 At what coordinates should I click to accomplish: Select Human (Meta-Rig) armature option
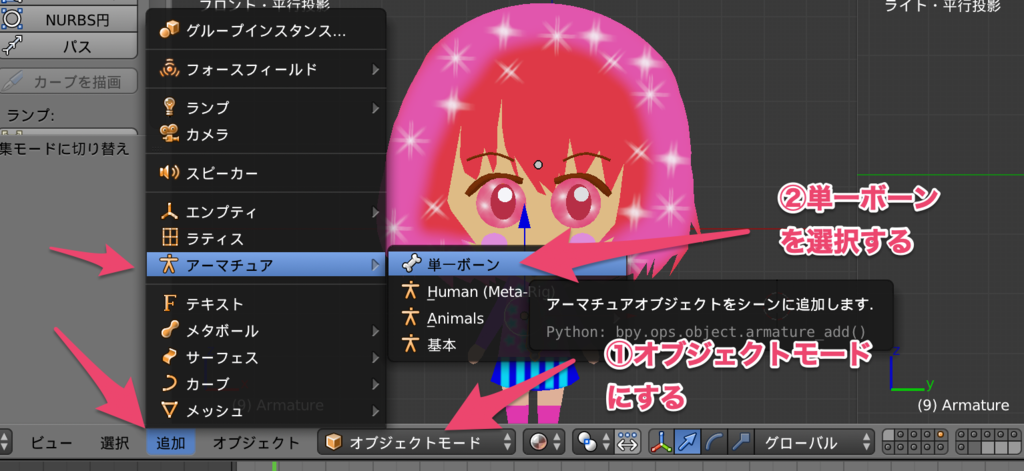click(491, 291)
